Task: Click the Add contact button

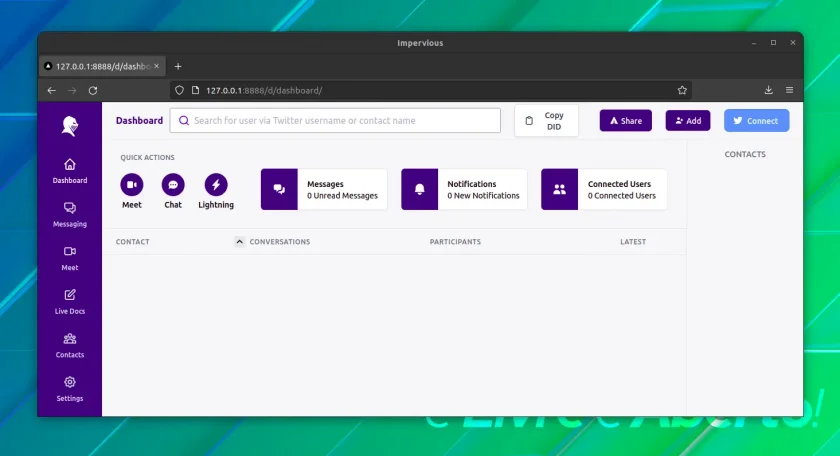Action: click(688, 121)
